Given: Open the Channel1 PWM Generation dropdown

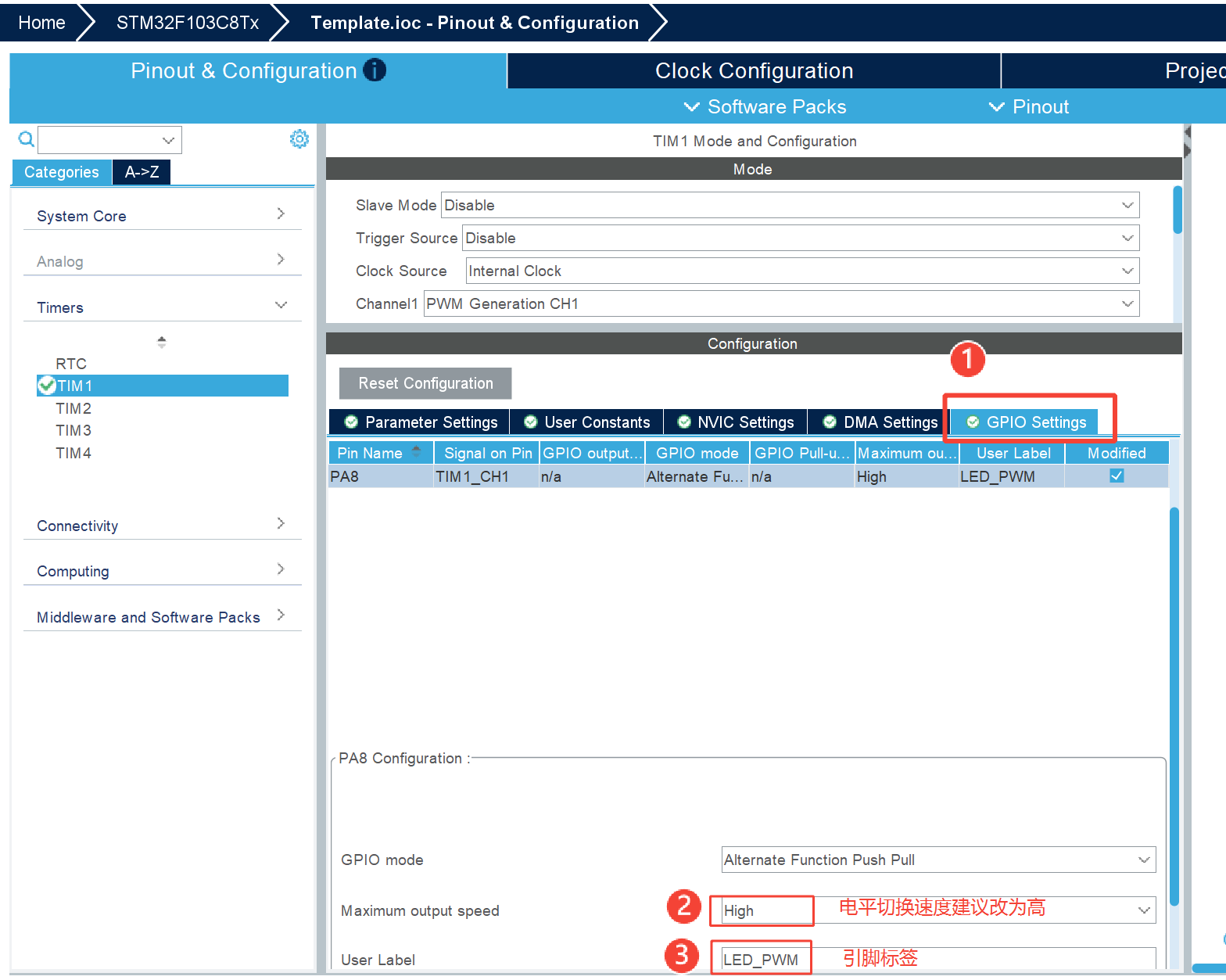Looking at the screenshot, I should (x=781, y=303).
